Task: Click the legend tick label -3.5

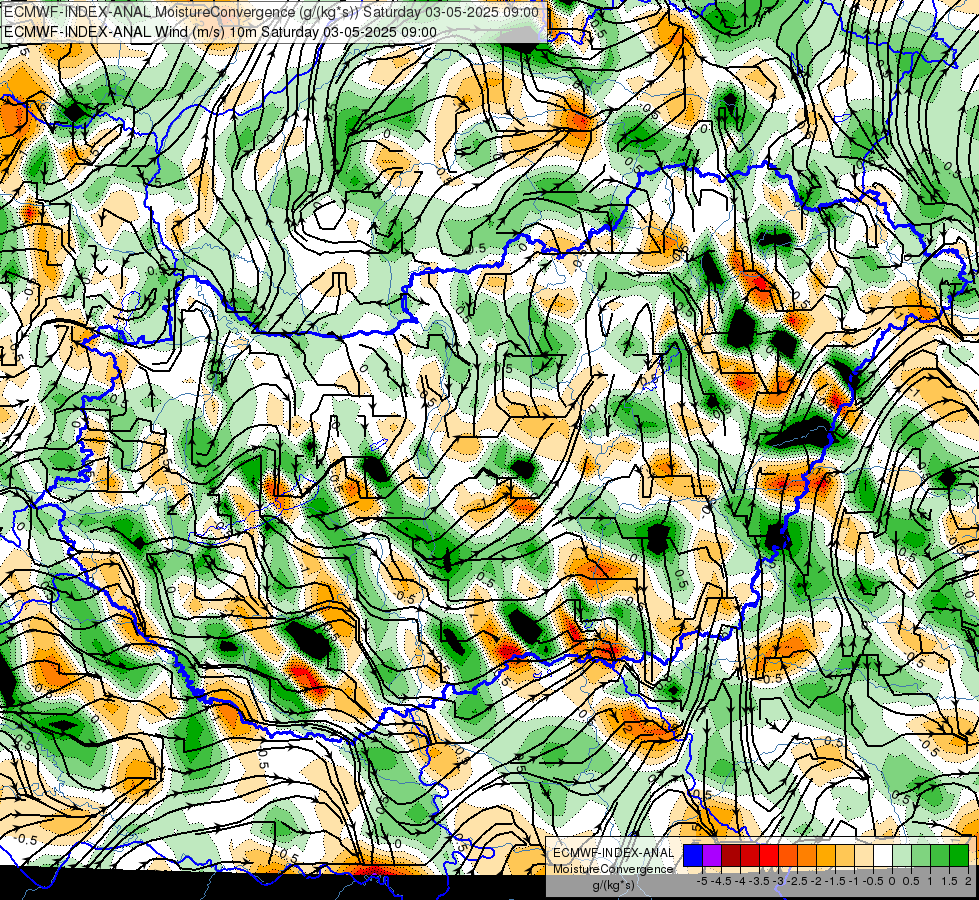Action: tap(759, 881)
